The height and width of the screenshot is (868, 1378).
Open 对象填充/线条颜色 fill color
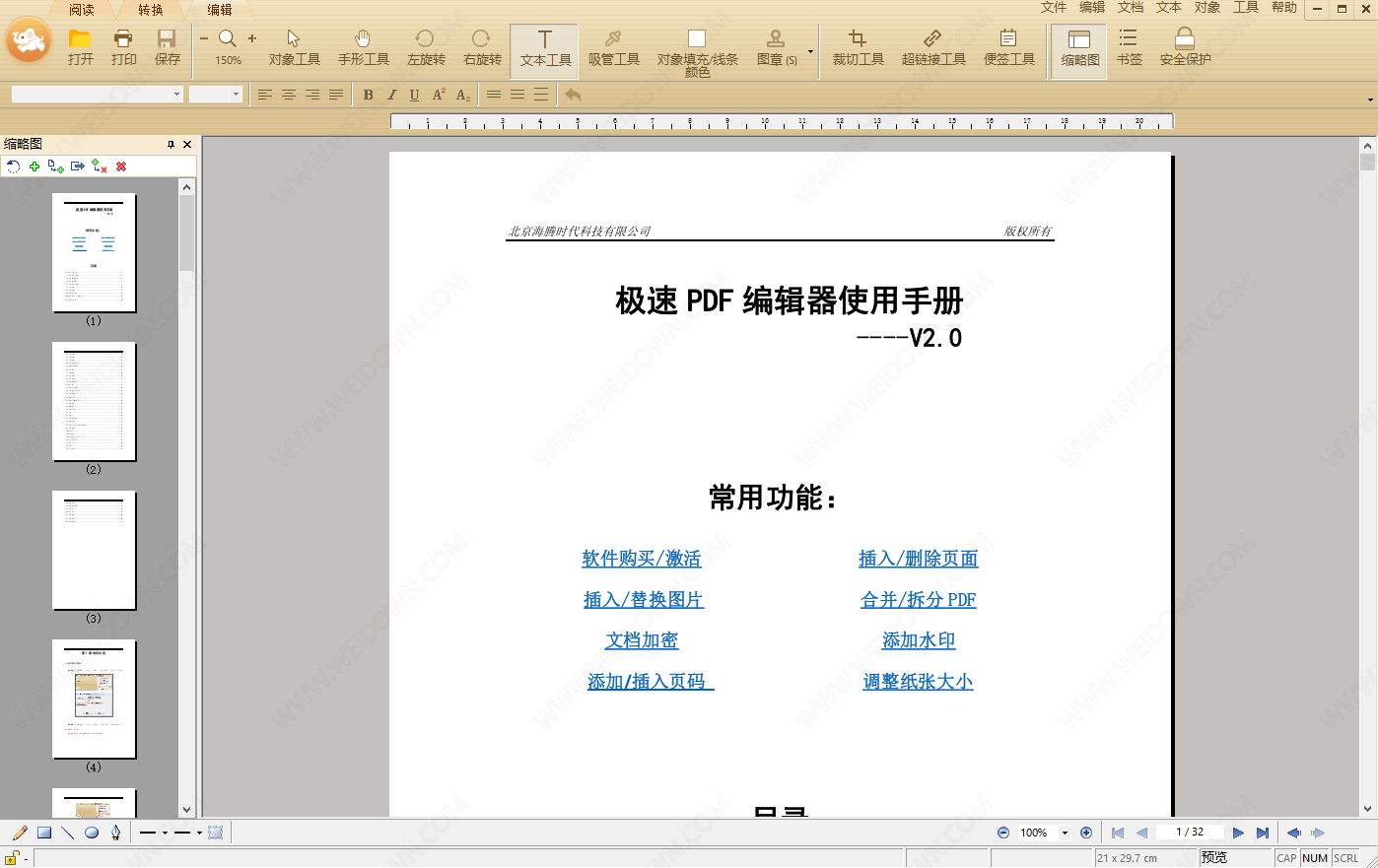[697, 52]
